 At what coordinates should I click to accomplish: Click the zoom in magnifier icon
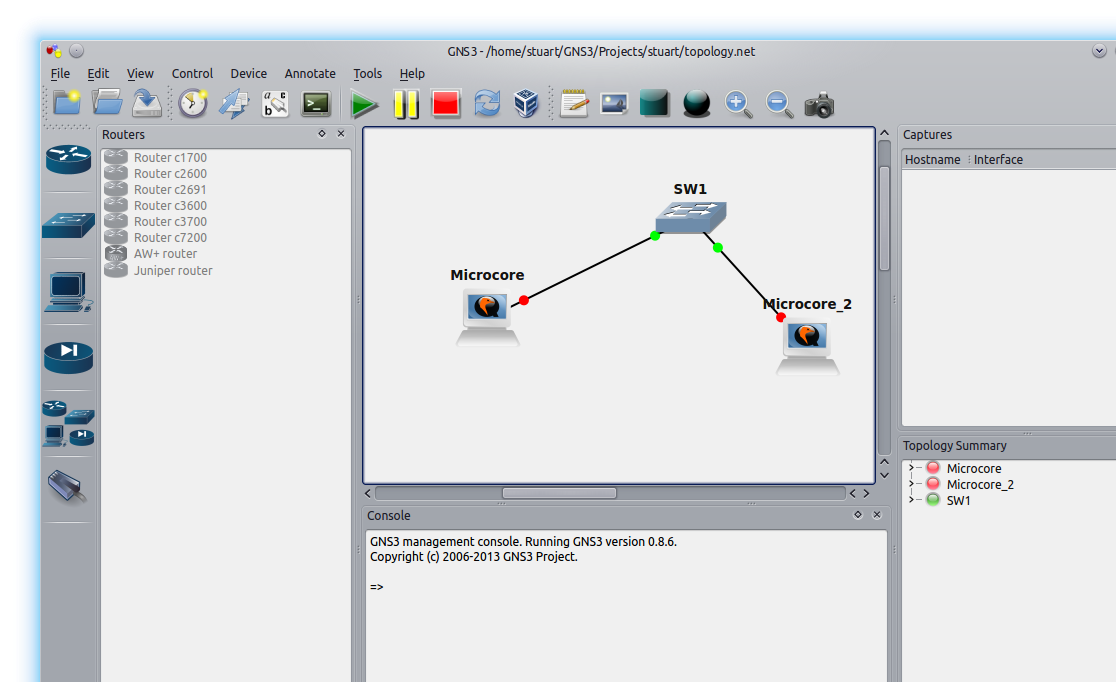(738, 104)
